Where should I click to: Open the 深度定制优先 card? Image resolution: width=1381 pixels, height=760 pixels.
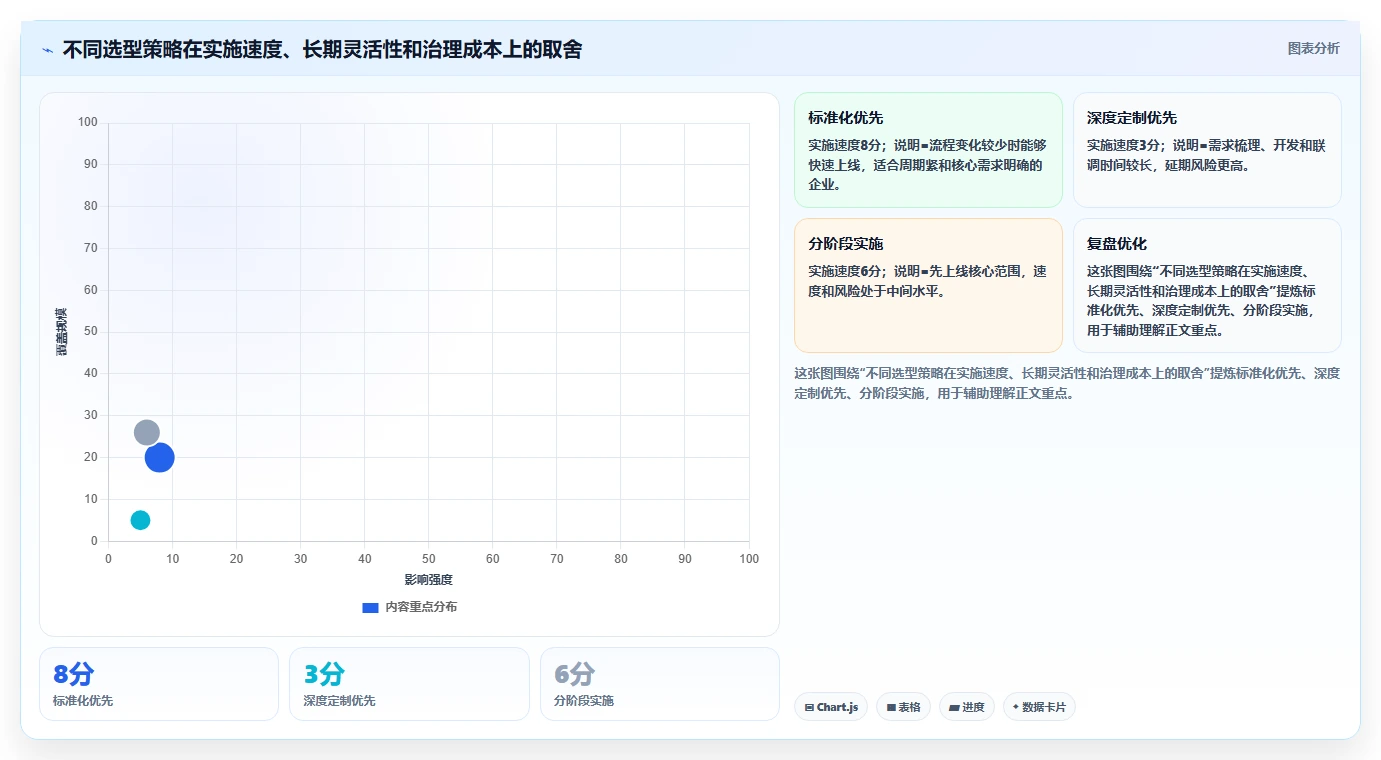1207,150
